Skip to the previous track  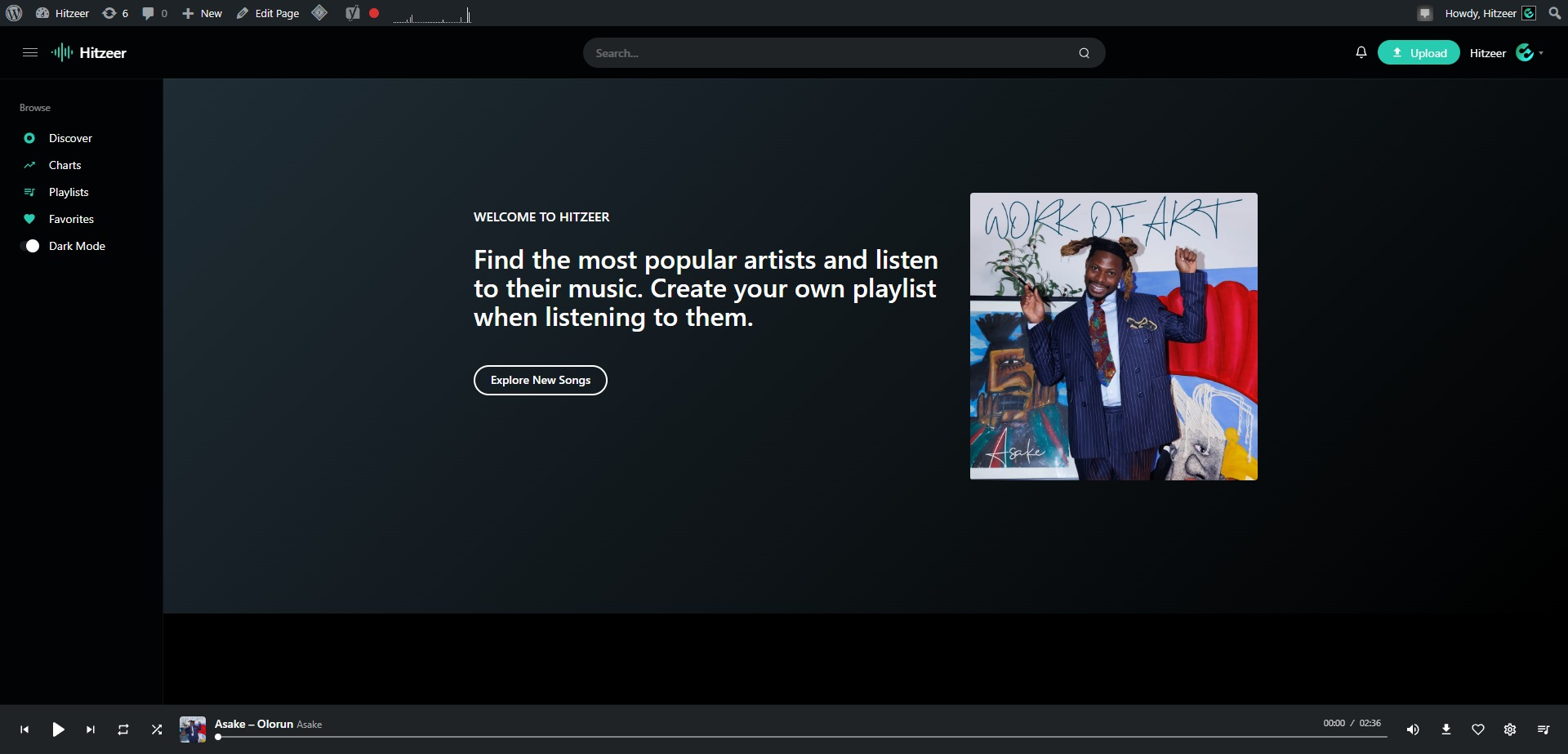coord(24,729)
